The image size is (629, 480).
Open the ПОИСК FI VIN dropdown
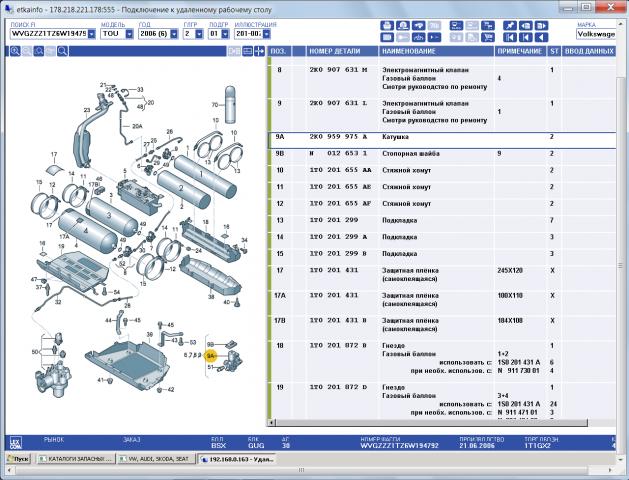pyautogui.click(x=92, y=34)
